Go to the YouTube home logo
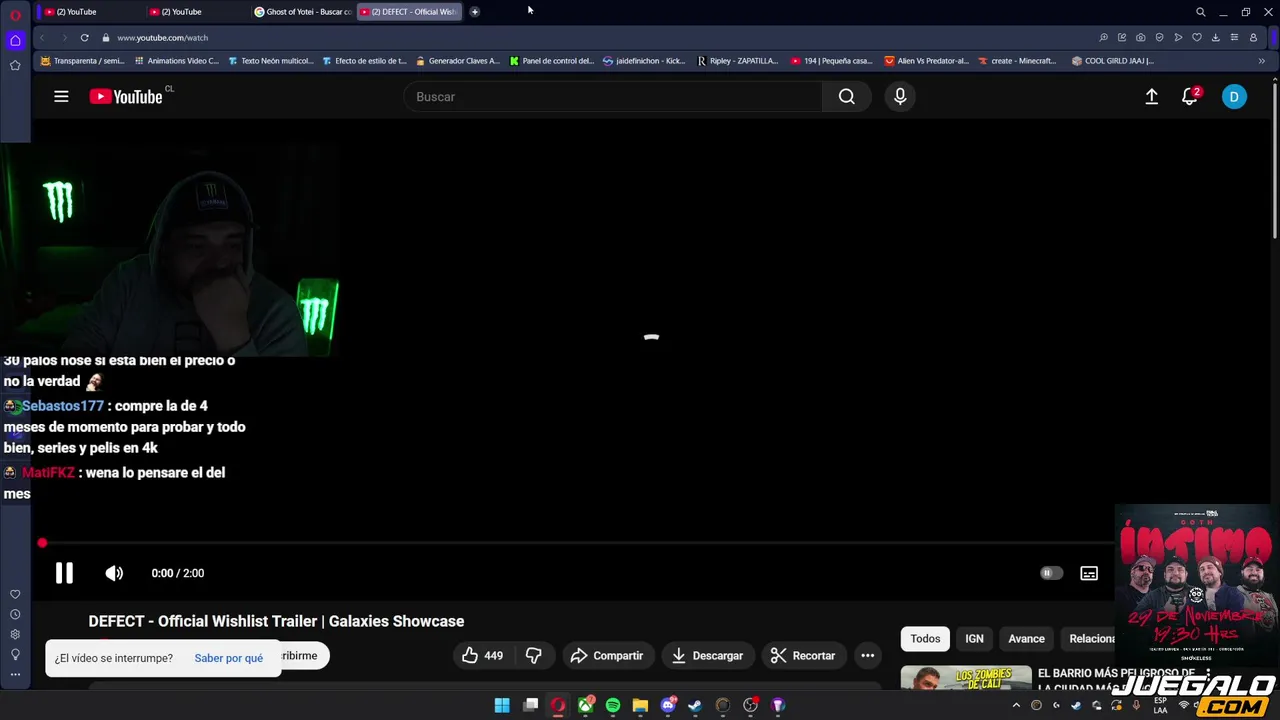 coord(126,96)
